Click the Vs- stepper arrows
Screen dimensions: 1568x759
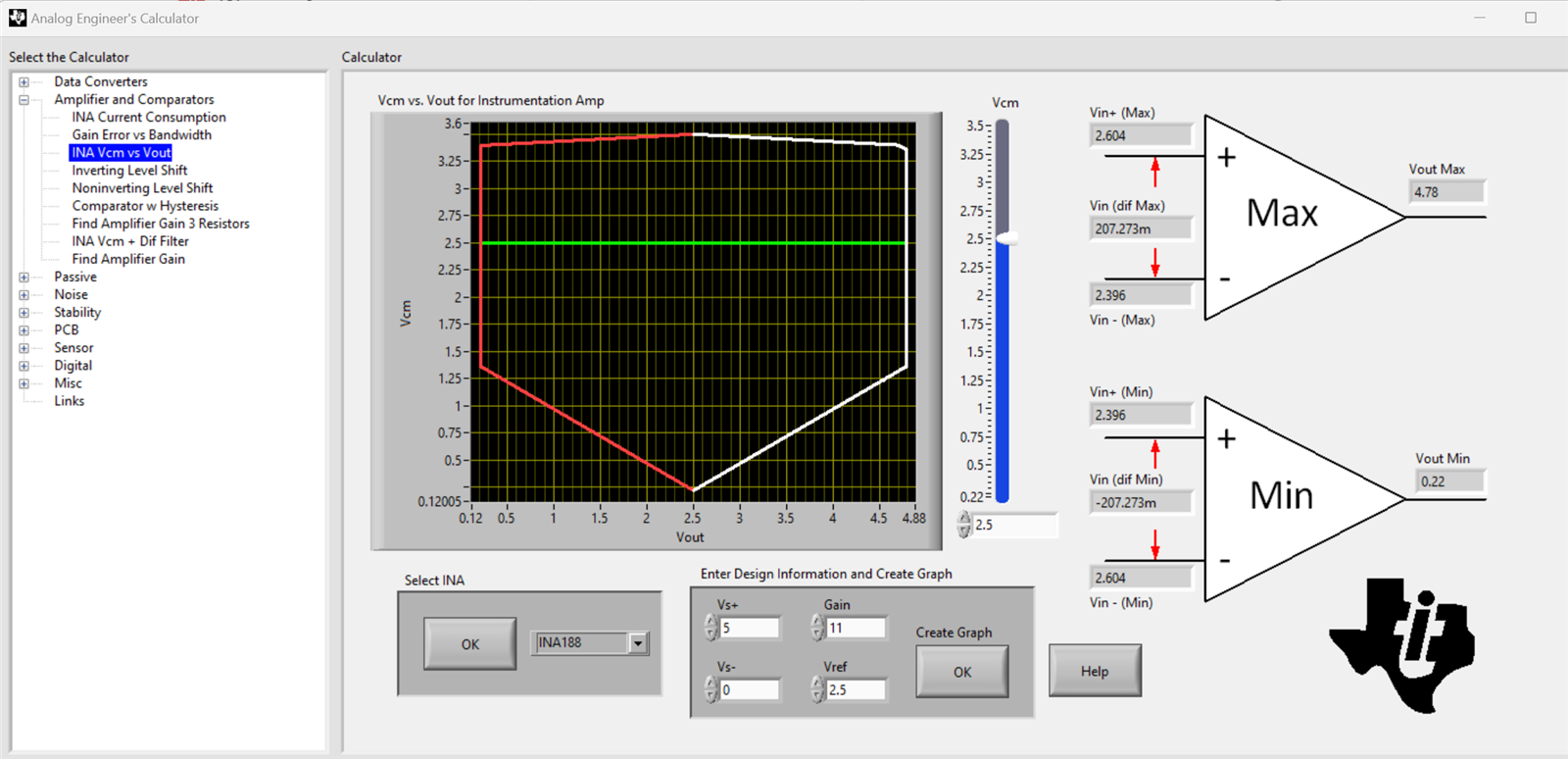(x=711, y=690)
